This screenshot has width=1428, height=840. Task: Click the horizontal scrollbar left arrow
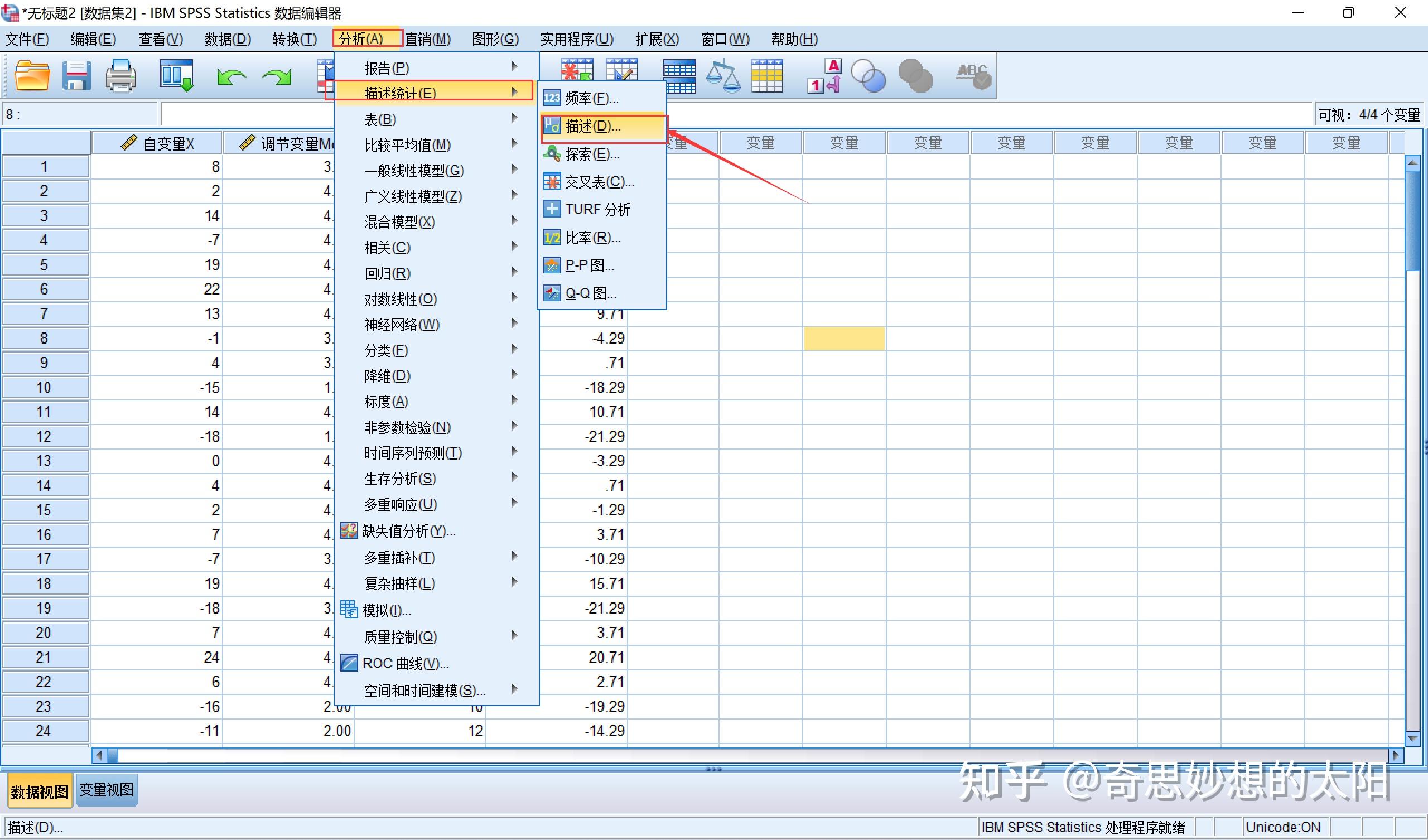click(x=99, y=755)
